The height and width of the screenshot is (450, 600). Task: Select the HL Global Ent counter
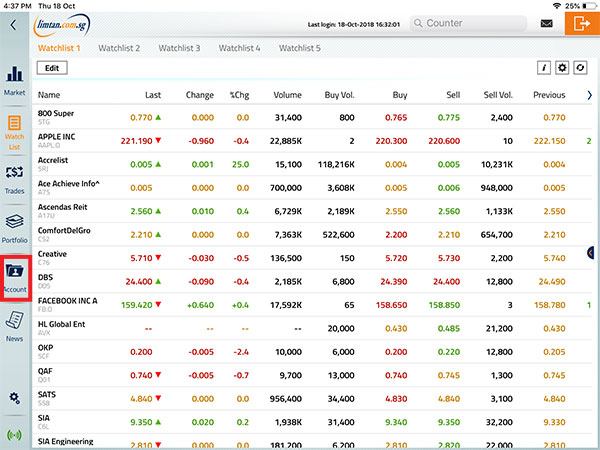pos(61,324)
